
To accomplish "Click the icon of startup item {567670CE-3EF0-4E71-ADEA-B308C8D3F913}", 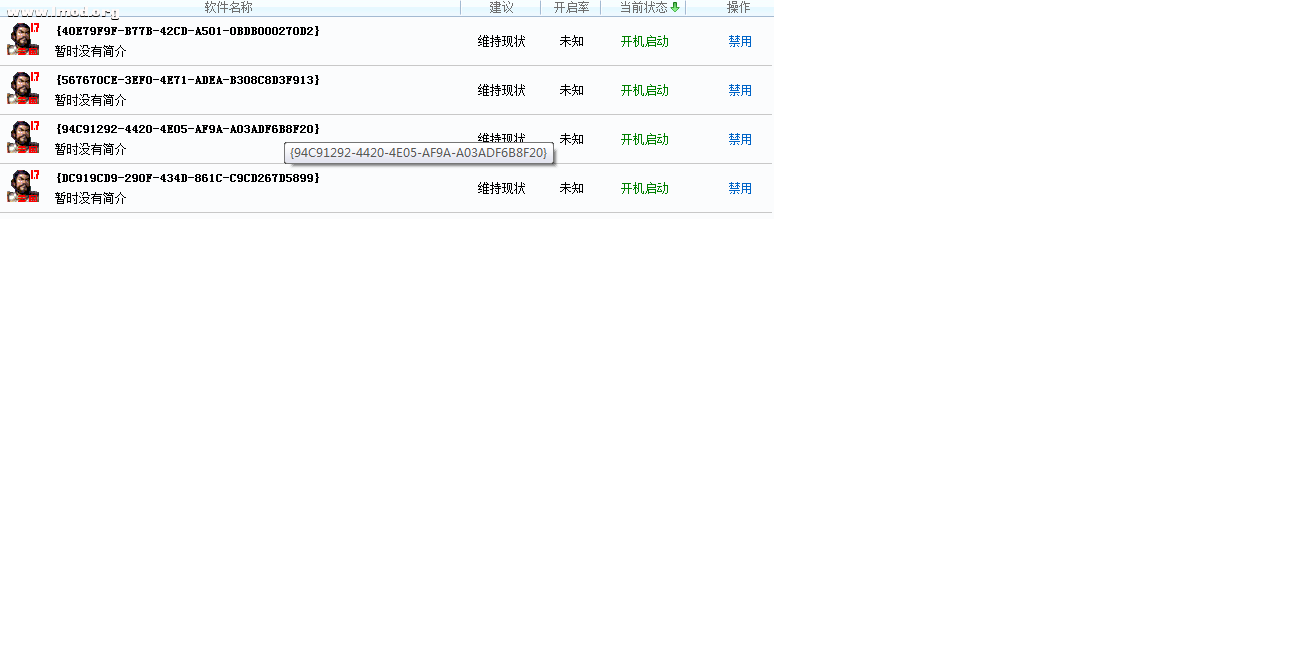I will pyautogui.click(x=23, y=88).
